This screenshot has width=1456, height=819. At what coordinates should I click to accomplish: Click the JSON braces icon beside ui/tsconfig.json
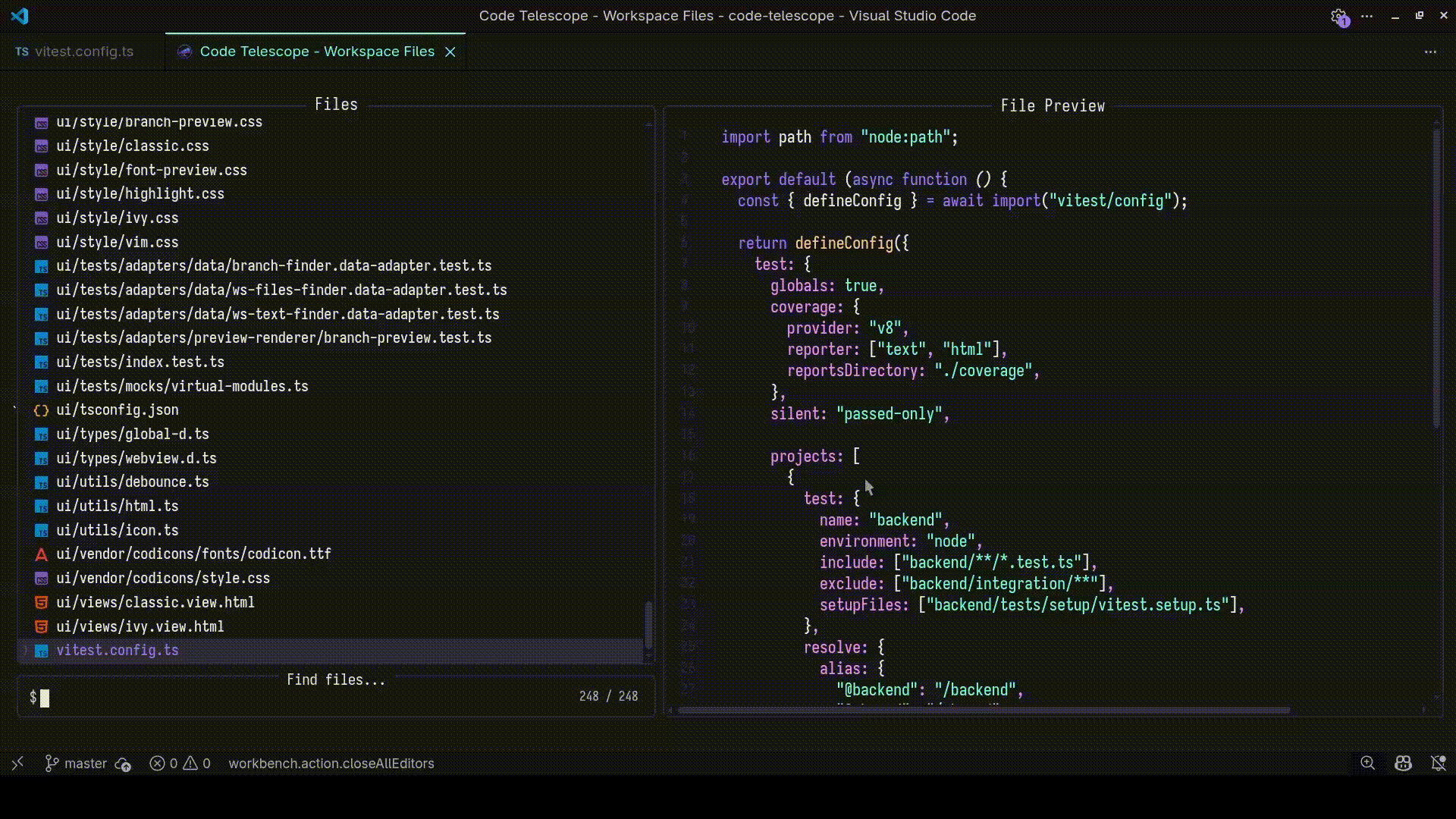coord(42,410)
